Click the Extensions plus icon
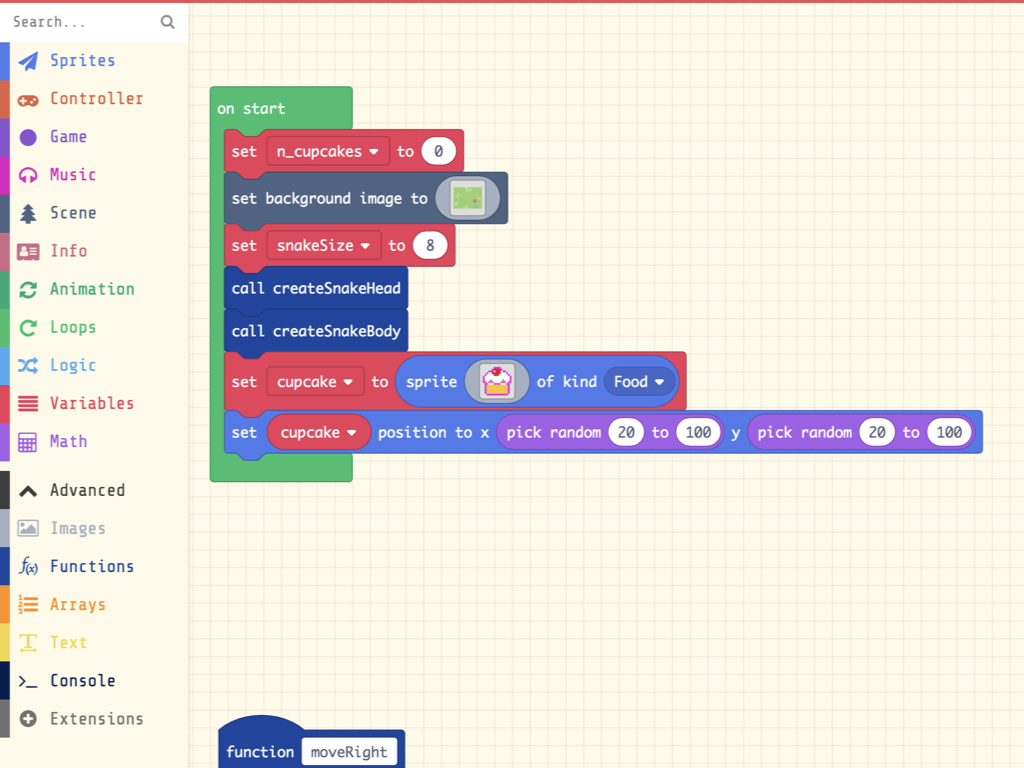Viewport: 1024px width, 768px height. click(28, 719)
